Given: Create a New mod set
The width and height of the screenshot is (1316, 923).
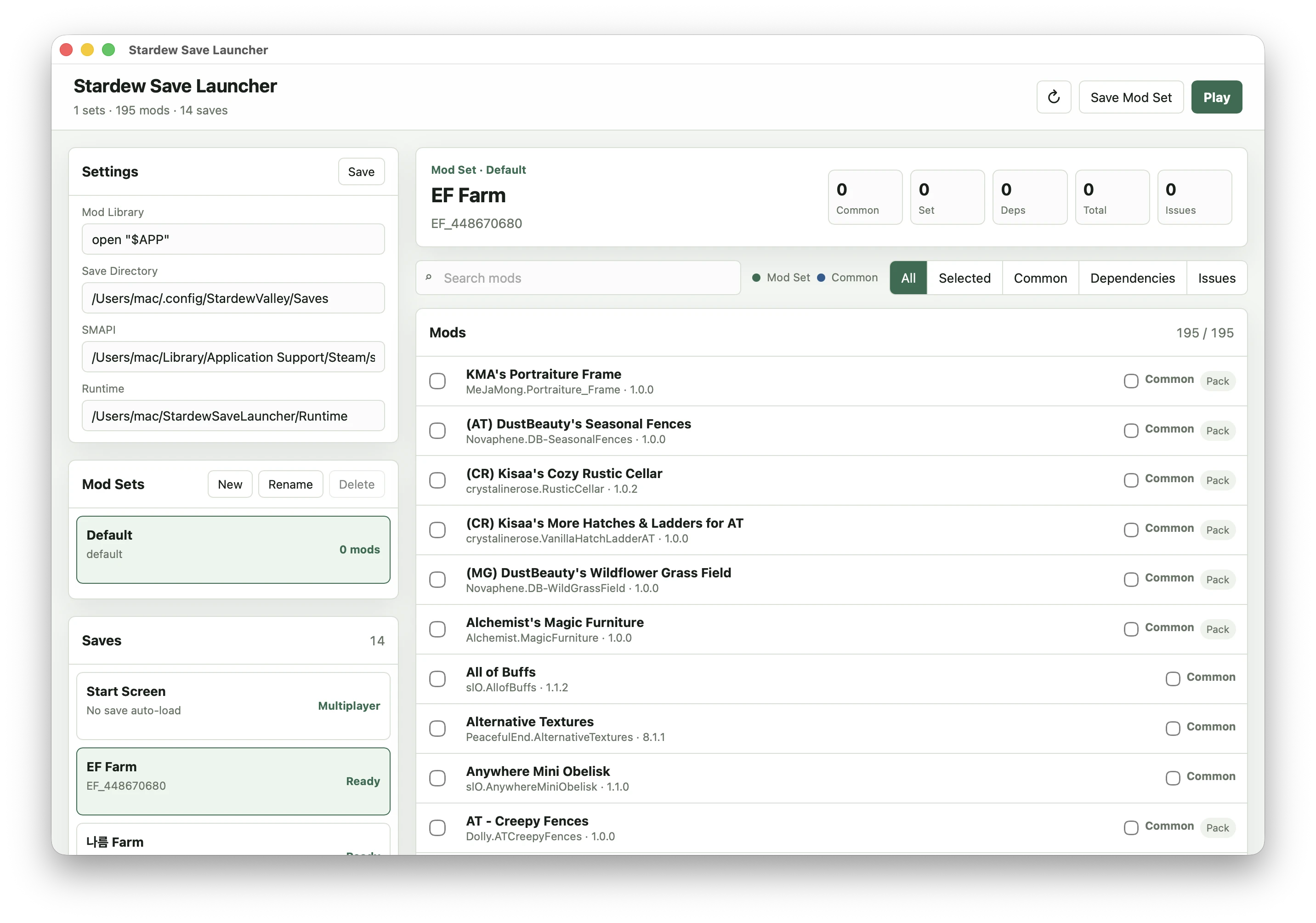Looking at the screenshot, I should point(229,484).
